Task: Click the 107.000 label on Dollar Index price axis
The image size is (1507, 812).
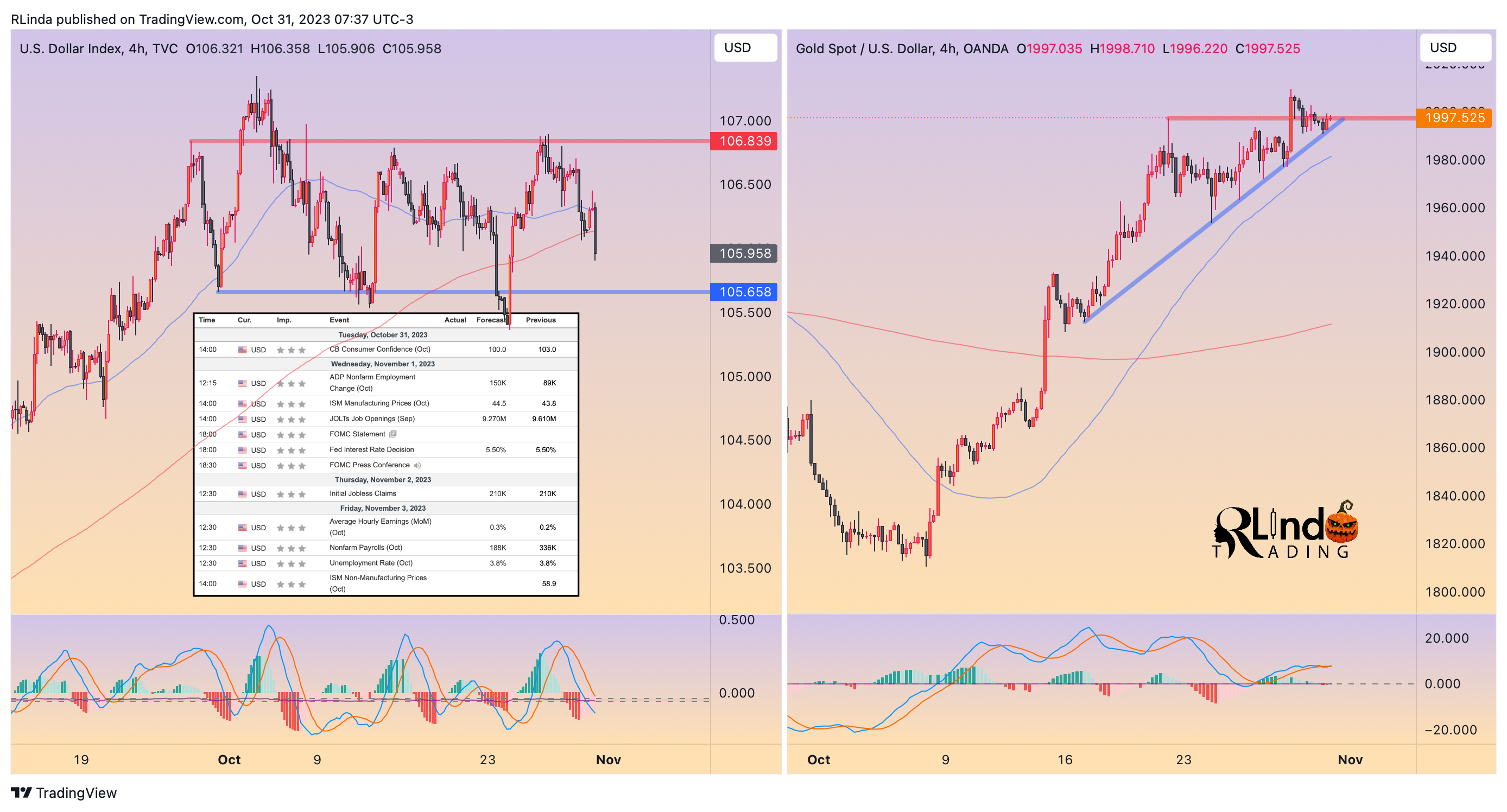Action: pyautogui.click(x=745, y=121)
